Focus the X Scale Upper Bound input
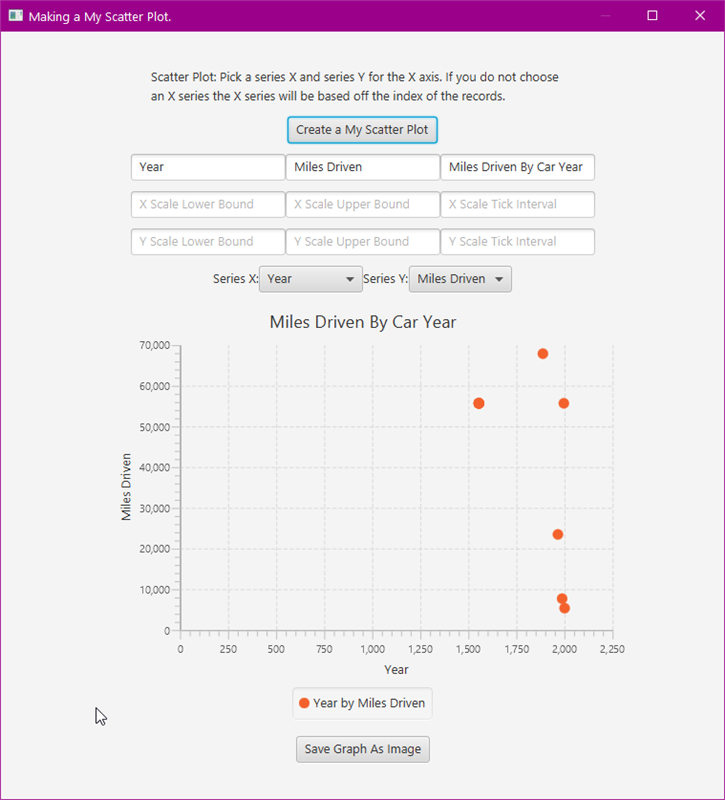 click(362, 204)
